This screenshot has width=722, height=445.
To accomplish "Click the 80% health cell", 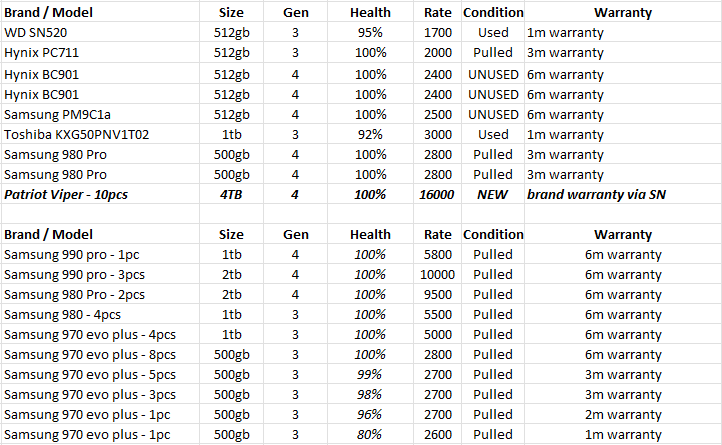I will (370, 434).
